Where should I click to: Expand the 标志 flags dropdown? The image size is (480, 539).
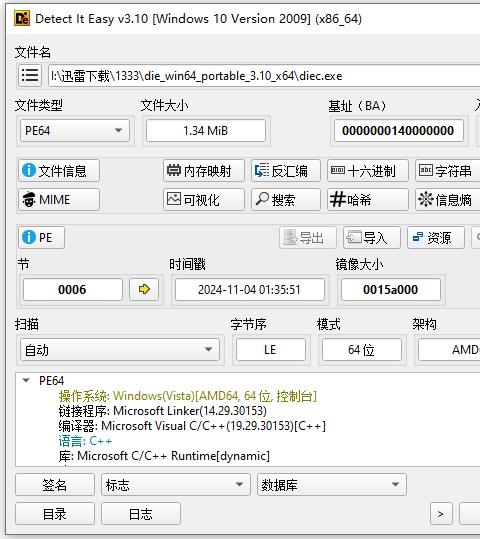[x=176, y=484]
